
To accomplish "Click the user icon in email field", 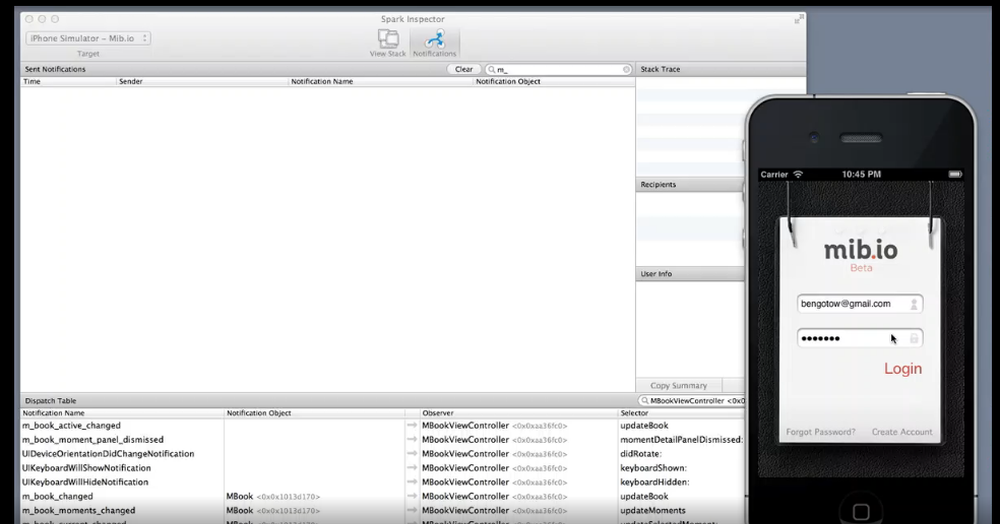I will tap(914, 305).
